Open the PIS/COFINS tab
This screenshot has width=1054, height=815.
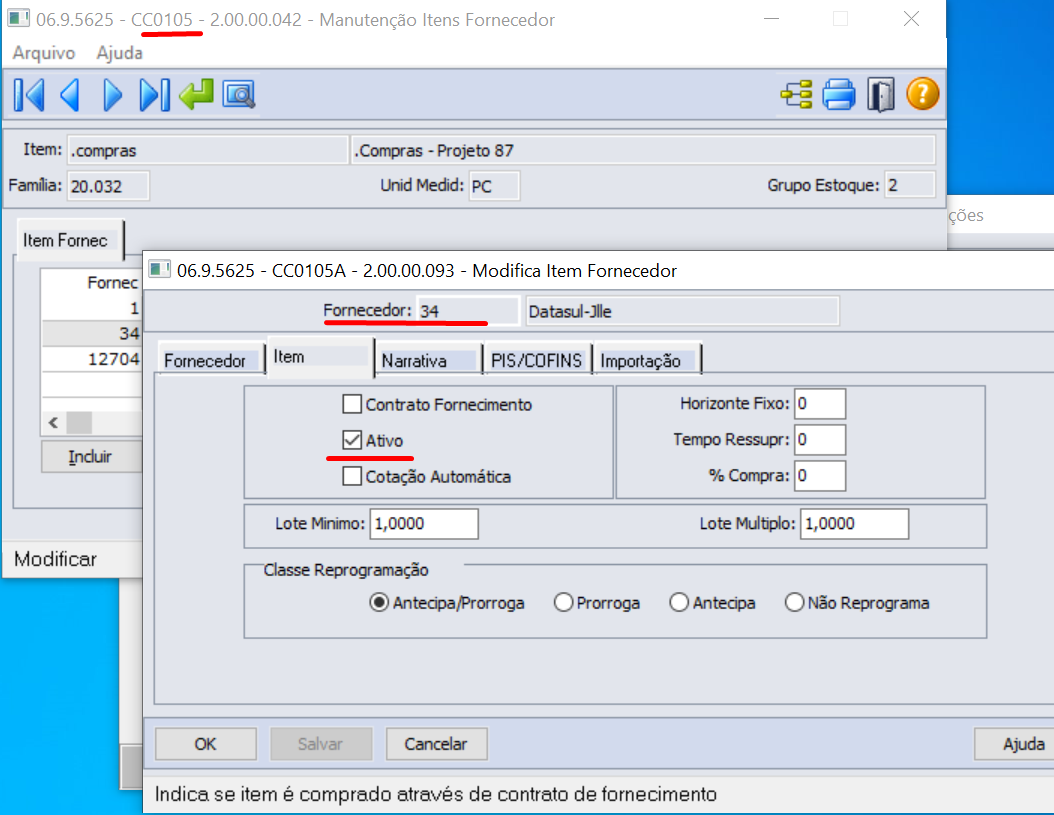click(x=537, y=360)
